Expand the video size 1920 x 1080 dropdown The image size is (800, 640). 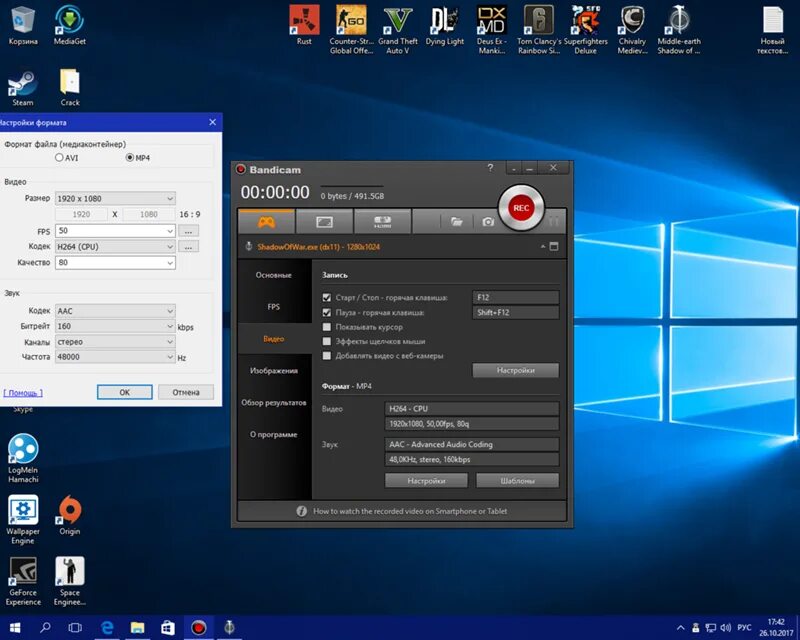click(x=115, y=198)
